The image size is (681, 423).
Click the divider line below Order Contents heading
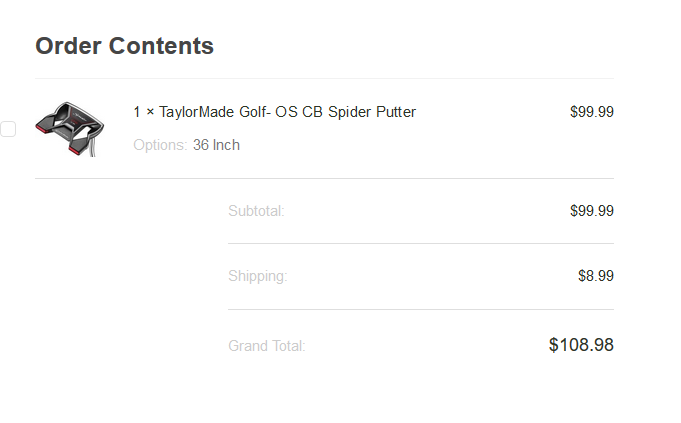[x=324, y=78]
